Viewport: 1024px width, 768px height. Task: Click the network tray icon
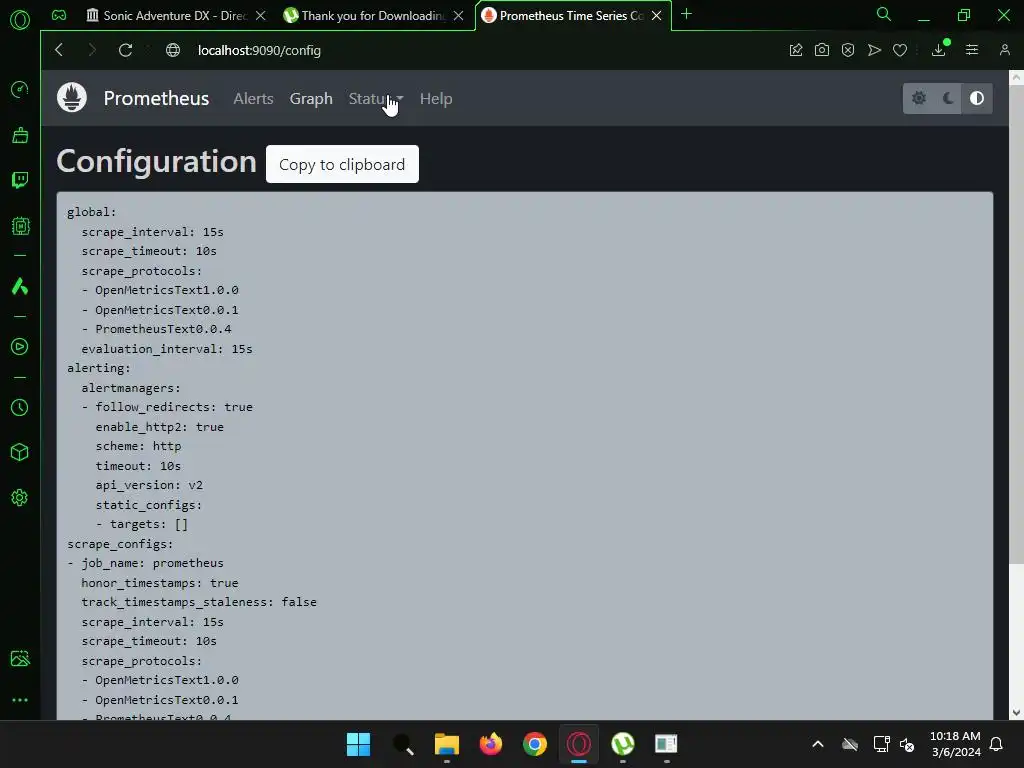point(881,744)
